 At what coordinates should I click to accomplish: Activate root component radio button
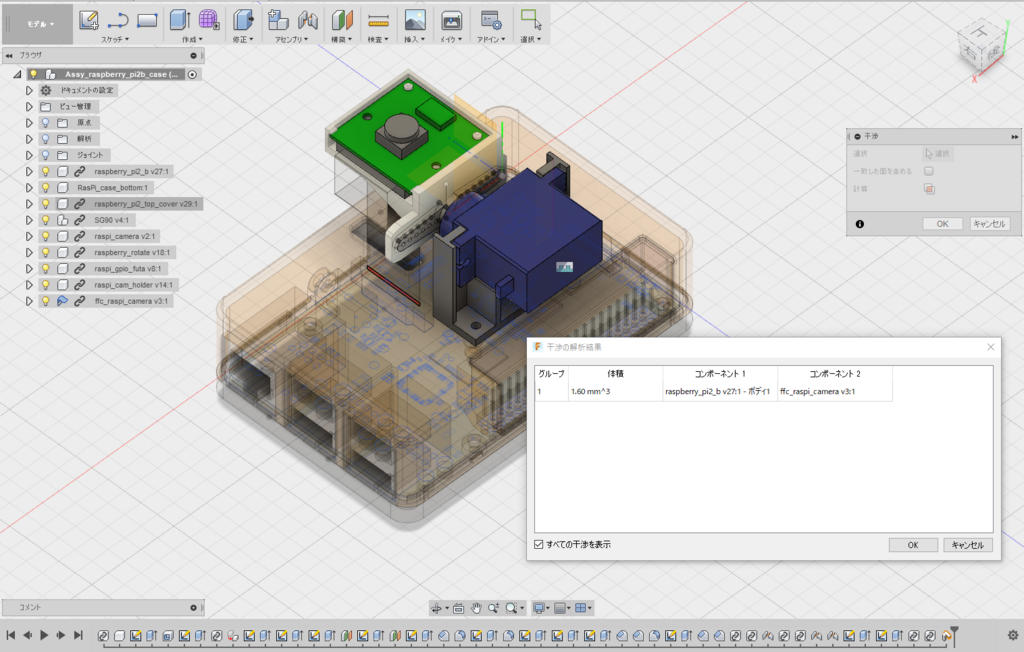[x=192, y=74]
